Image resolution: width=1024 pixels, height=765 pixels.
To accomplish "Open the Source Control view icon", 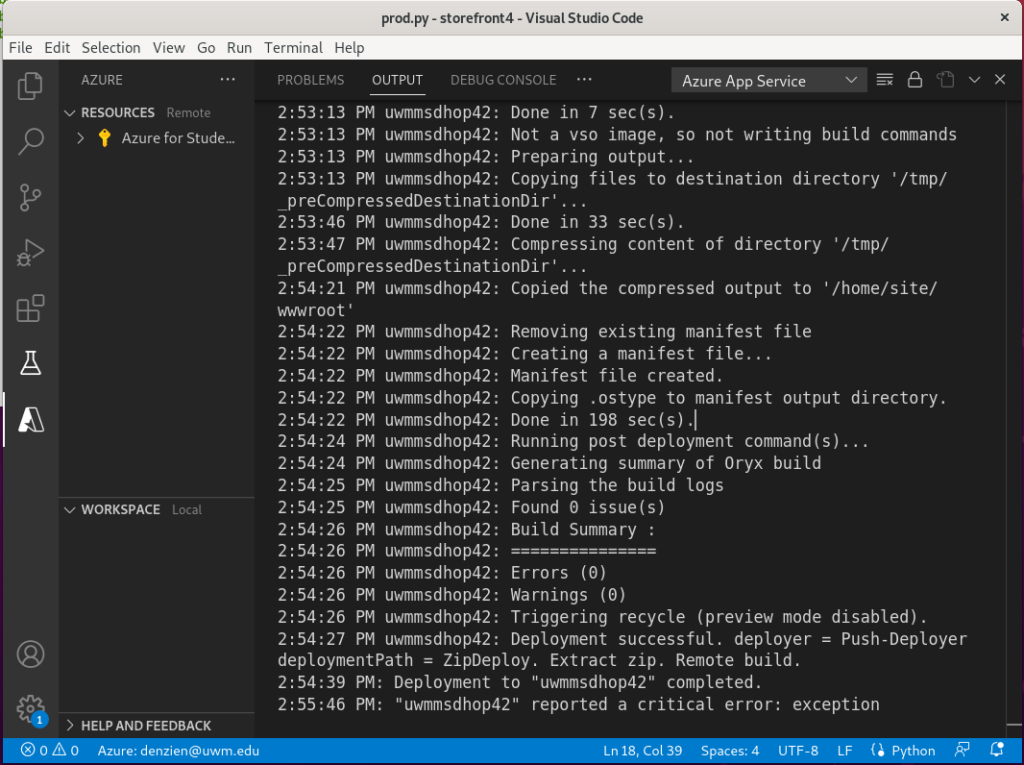I will coord(30,197).
